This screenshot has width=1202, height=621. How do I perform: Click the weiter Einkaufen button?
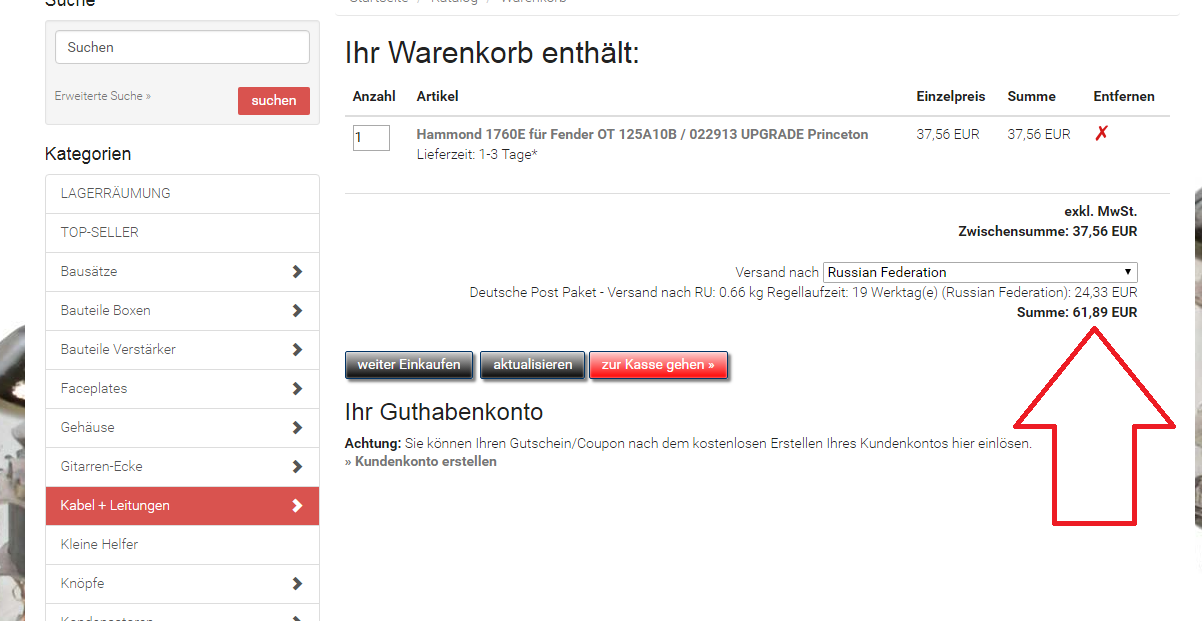tap(409, 365)
